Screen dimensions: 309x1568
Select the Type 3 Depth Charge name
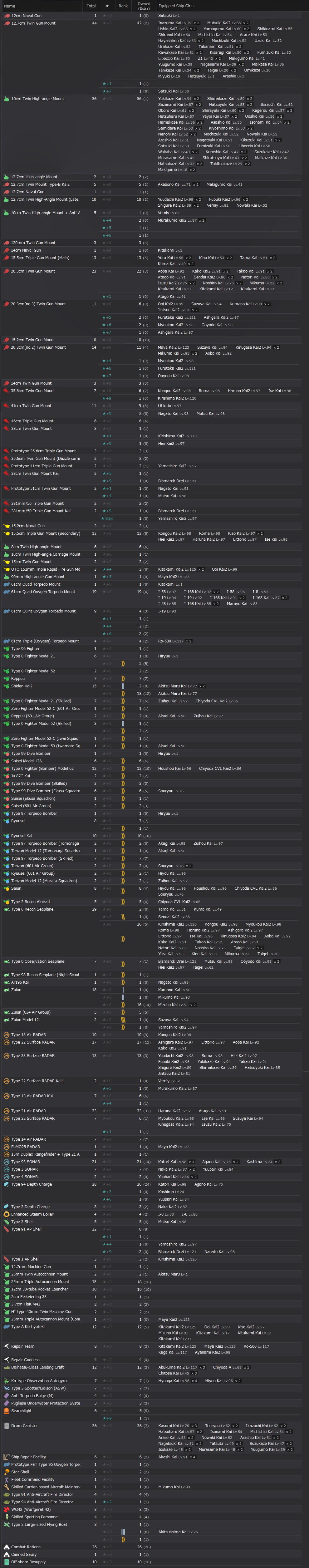pos(30,1207)
